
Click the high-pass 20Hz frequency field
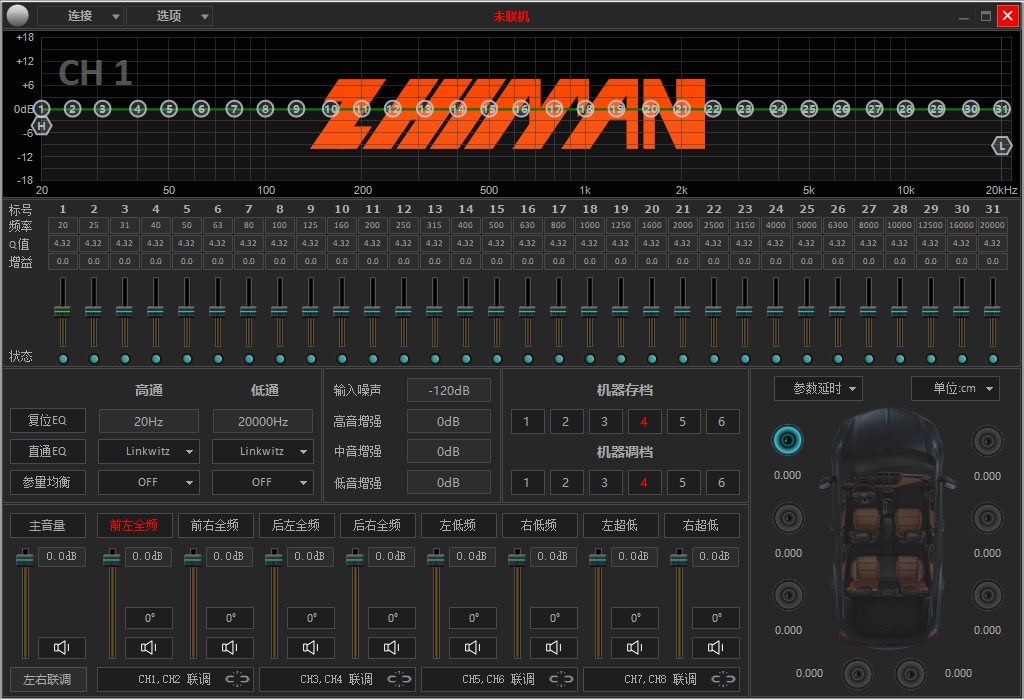149,421
